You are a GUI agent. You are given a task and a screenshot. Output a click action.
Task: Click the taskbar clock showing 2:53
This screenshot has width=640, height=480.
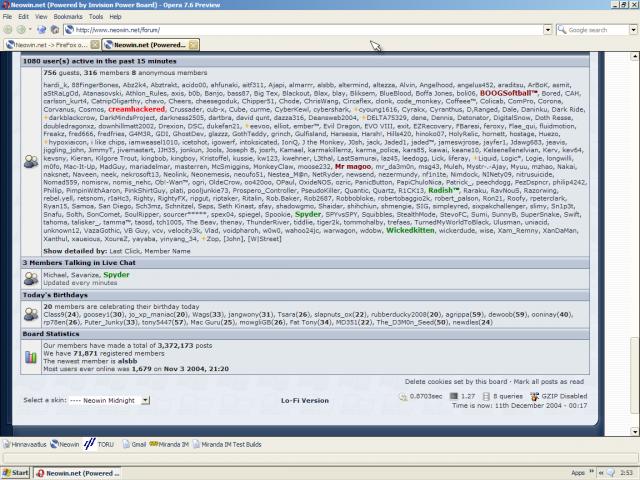point(626,473)
